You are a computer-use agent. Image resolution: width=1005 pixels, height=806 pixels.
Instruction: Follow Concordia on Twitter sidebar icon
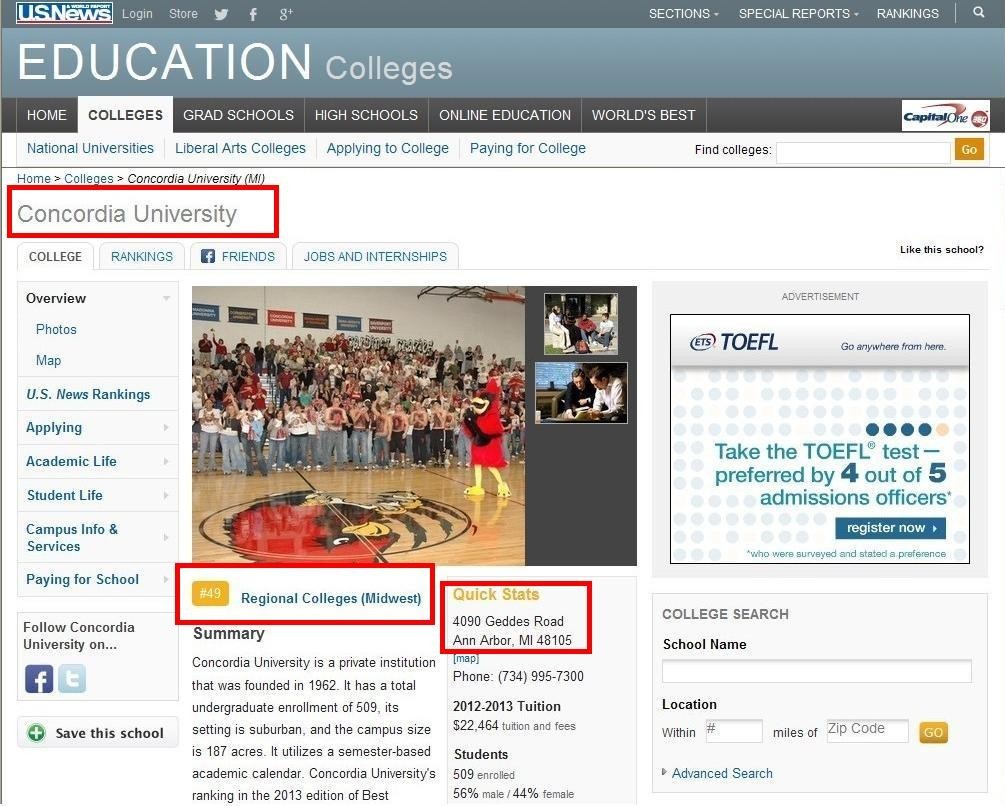[x=72, y=679]
